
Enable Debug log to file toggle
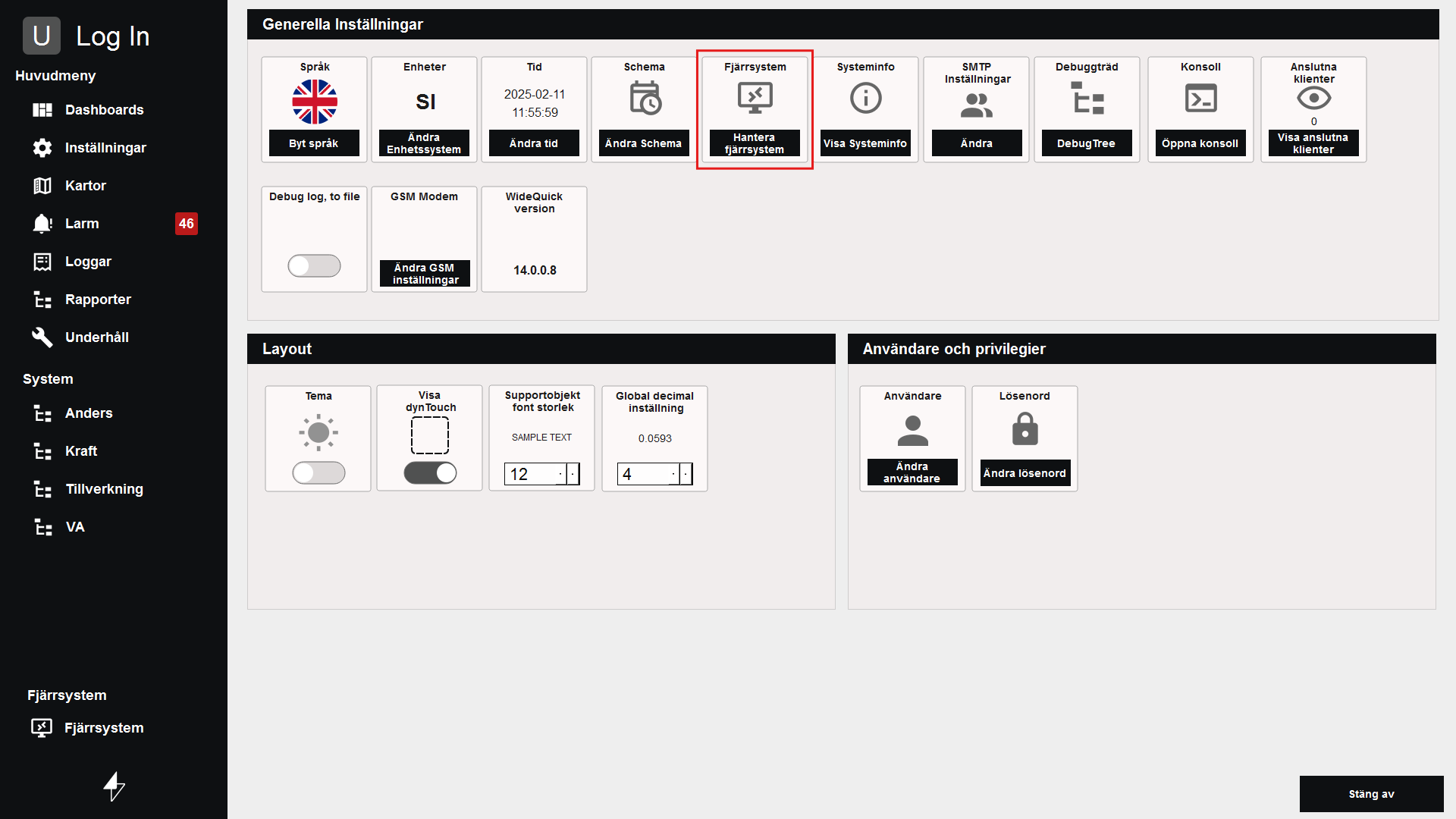(314, 265)
